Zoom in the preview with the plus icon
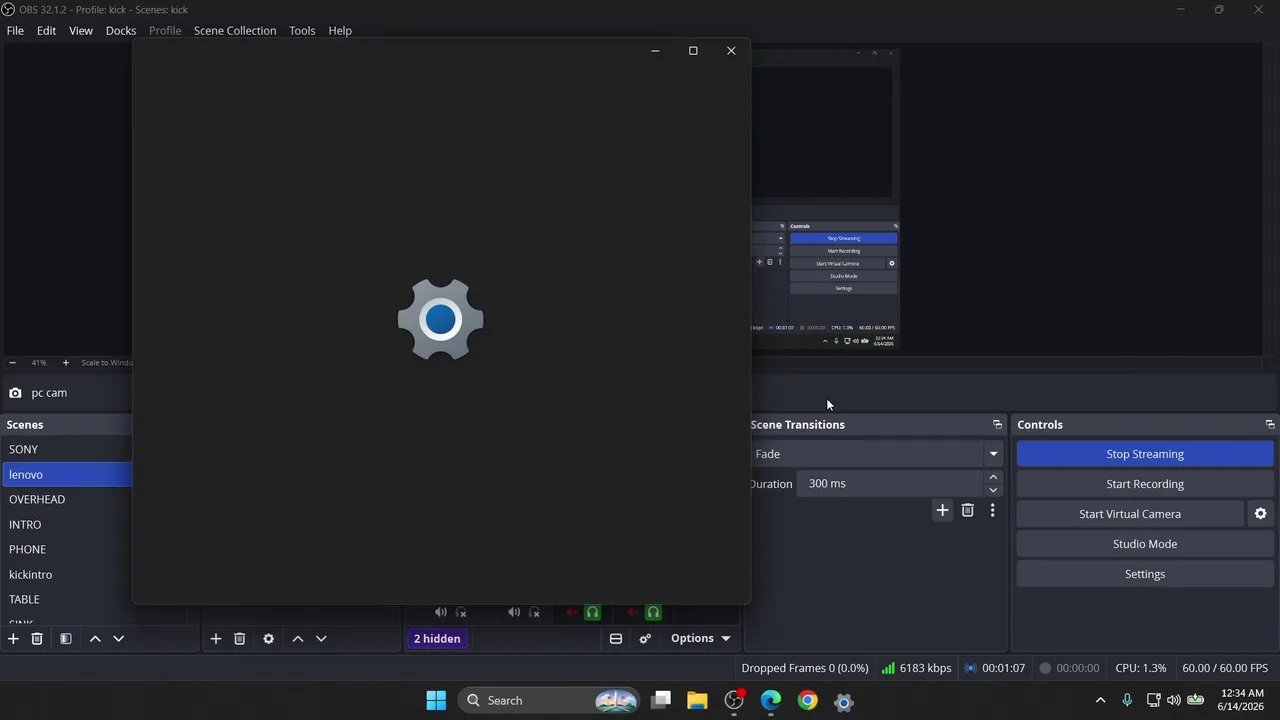This screenshot has width=1280, height=720. point(66,363)
